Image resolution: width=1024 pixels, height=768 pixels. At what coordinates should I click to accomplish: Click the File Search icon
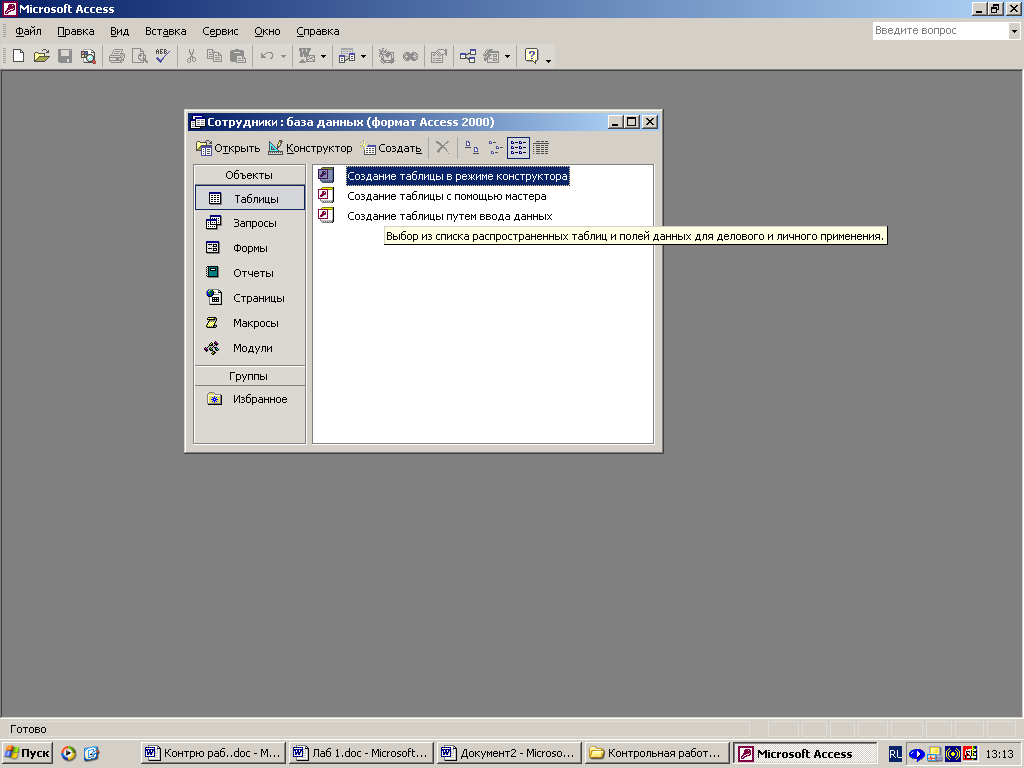(x=88, y=56)
